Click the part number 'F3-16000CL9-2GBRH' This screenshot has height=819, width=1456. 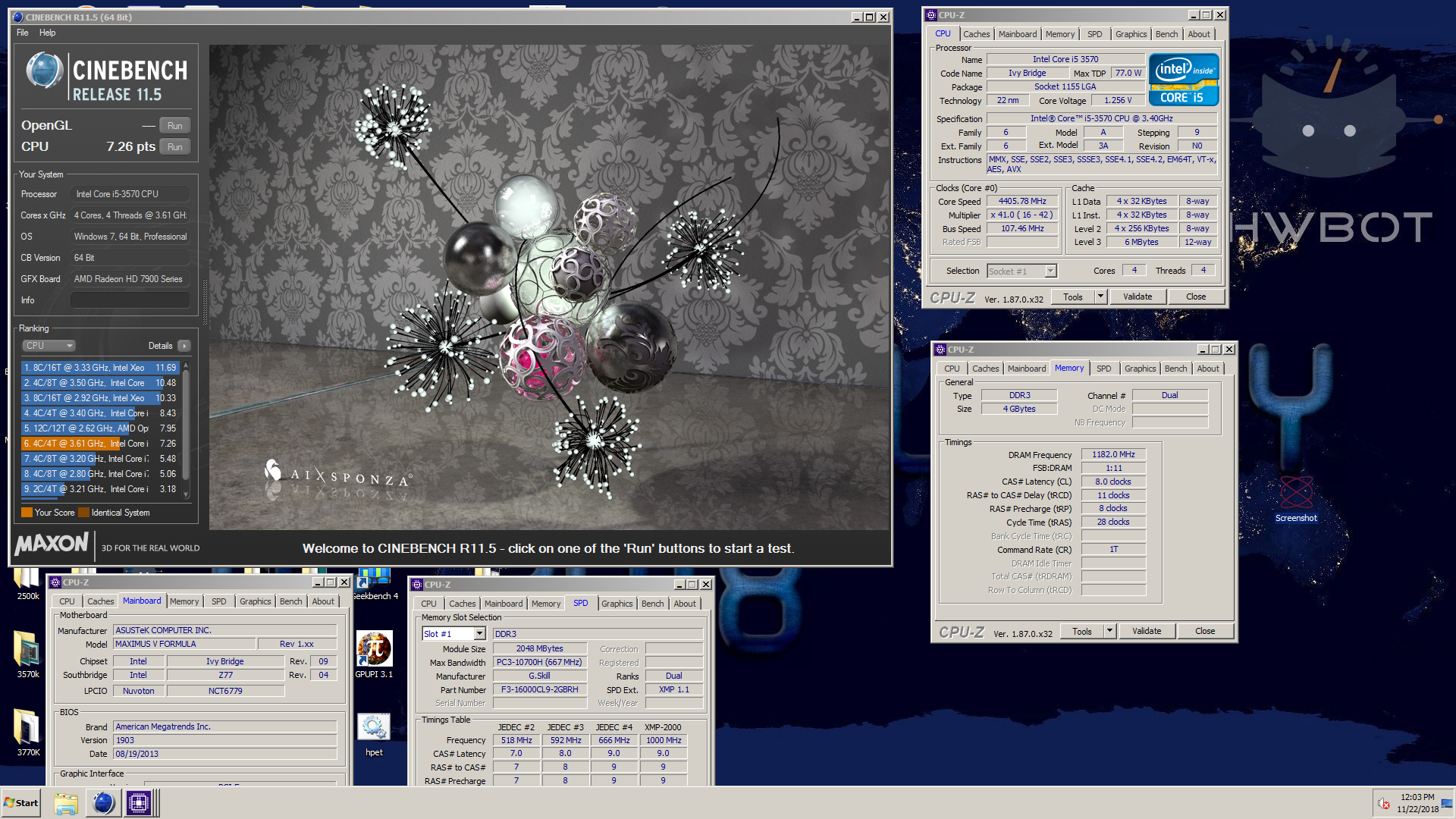[x=539, y=690]
